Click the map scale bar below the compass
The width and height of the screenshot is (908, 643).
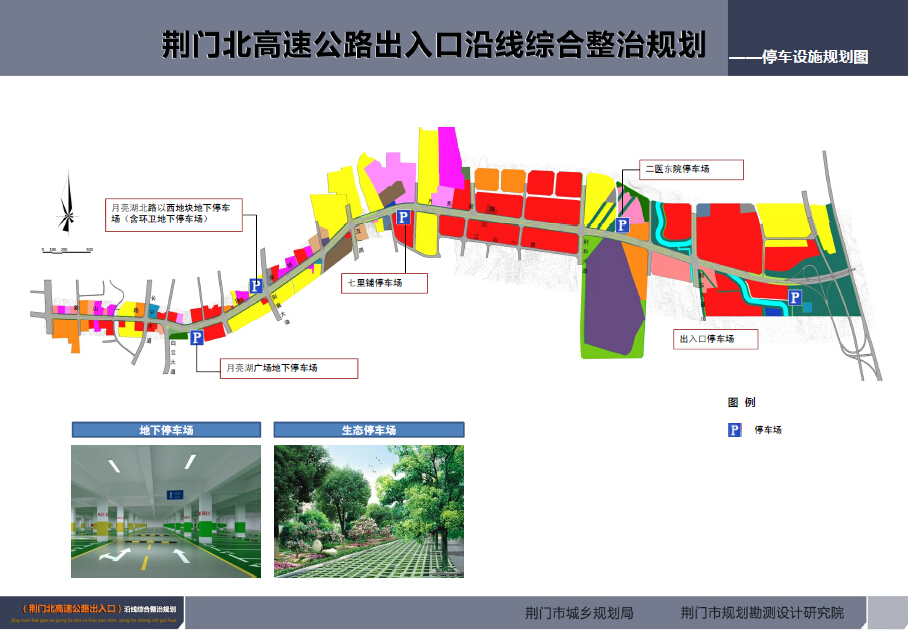(x=67, y=248)
